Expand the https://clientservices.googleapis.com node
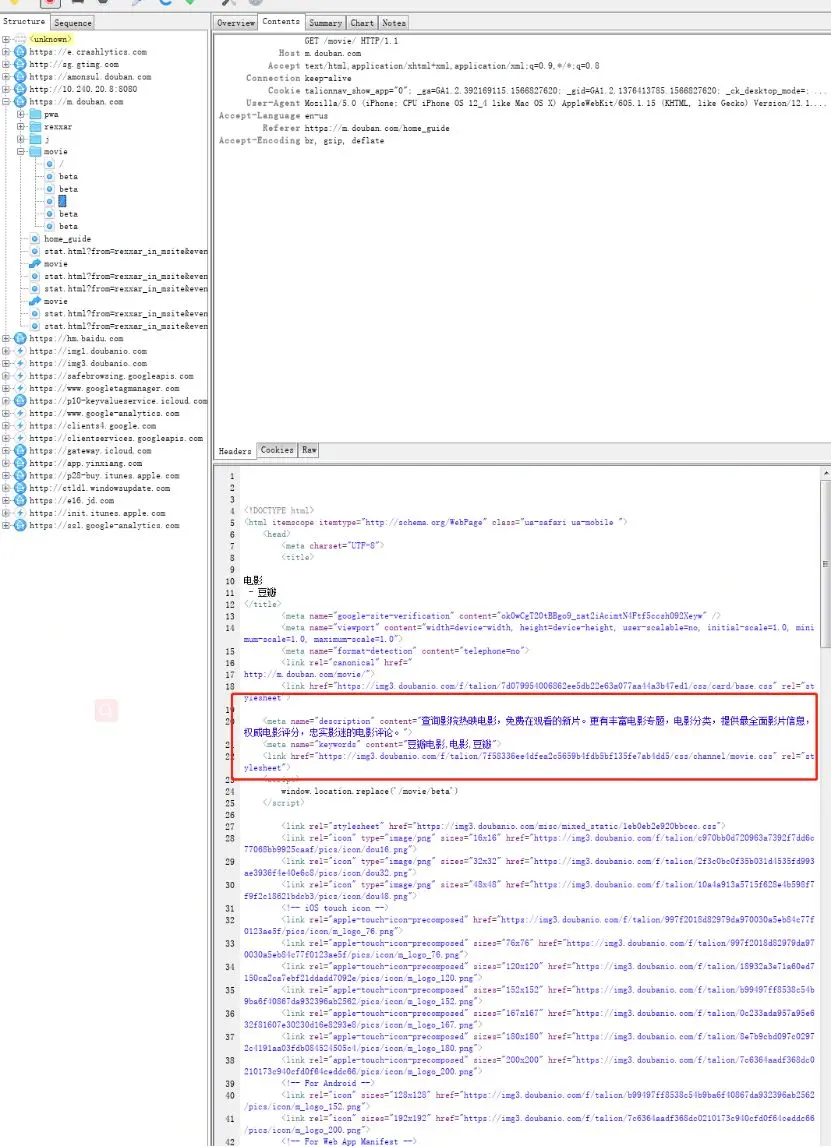This screenshot has height=1147, width=831. [6, 438]
